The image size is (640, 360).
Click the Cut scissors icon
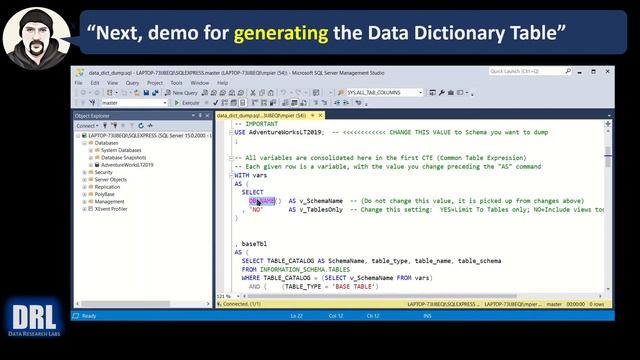tap(253, 93)
